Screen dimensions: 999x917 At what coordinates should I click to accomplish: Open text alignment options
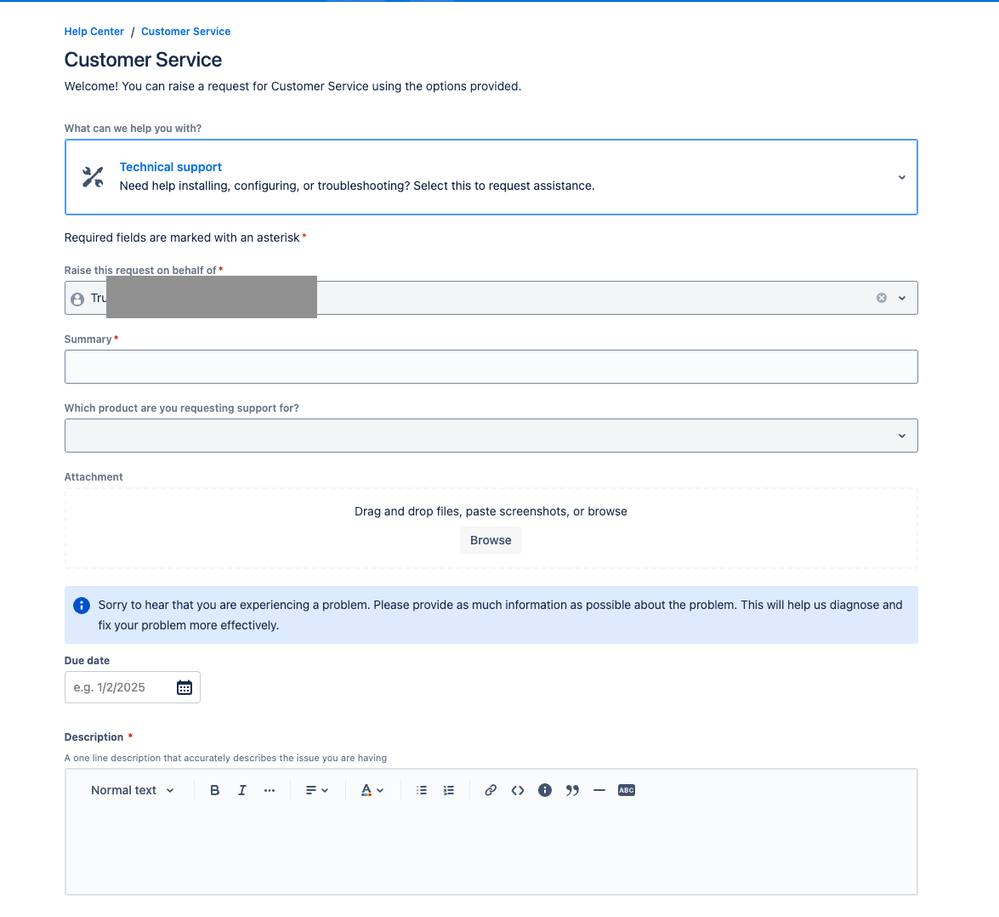(317, 790)
